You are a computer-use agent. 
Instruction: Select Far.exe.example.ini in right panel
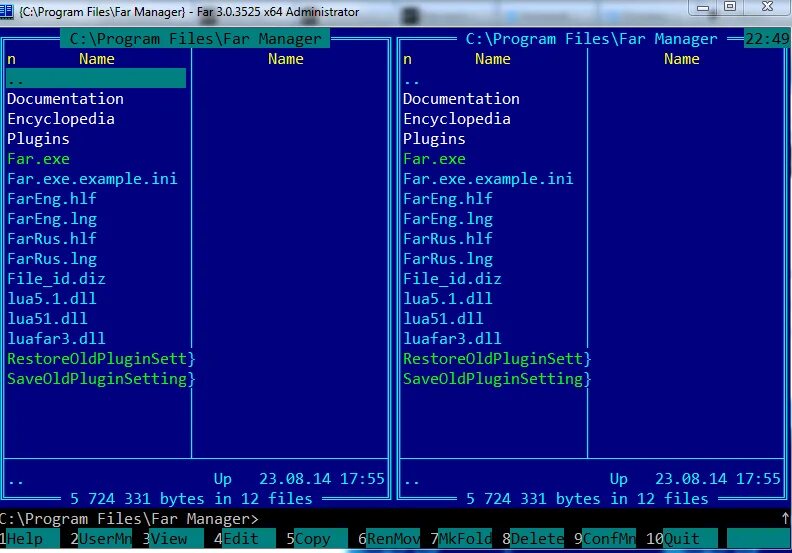[488, 179]
